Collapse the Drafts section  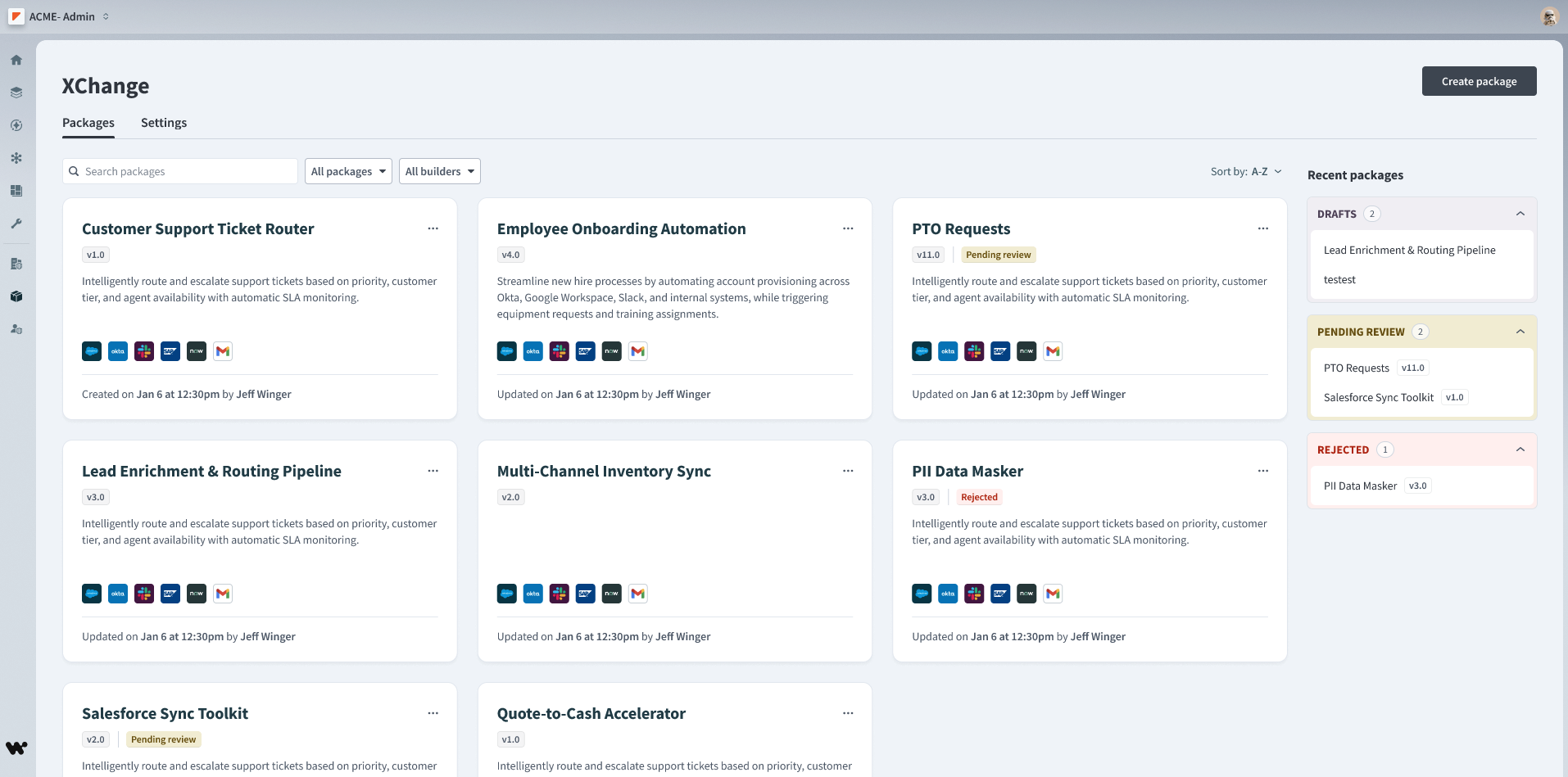point(1520,214)
